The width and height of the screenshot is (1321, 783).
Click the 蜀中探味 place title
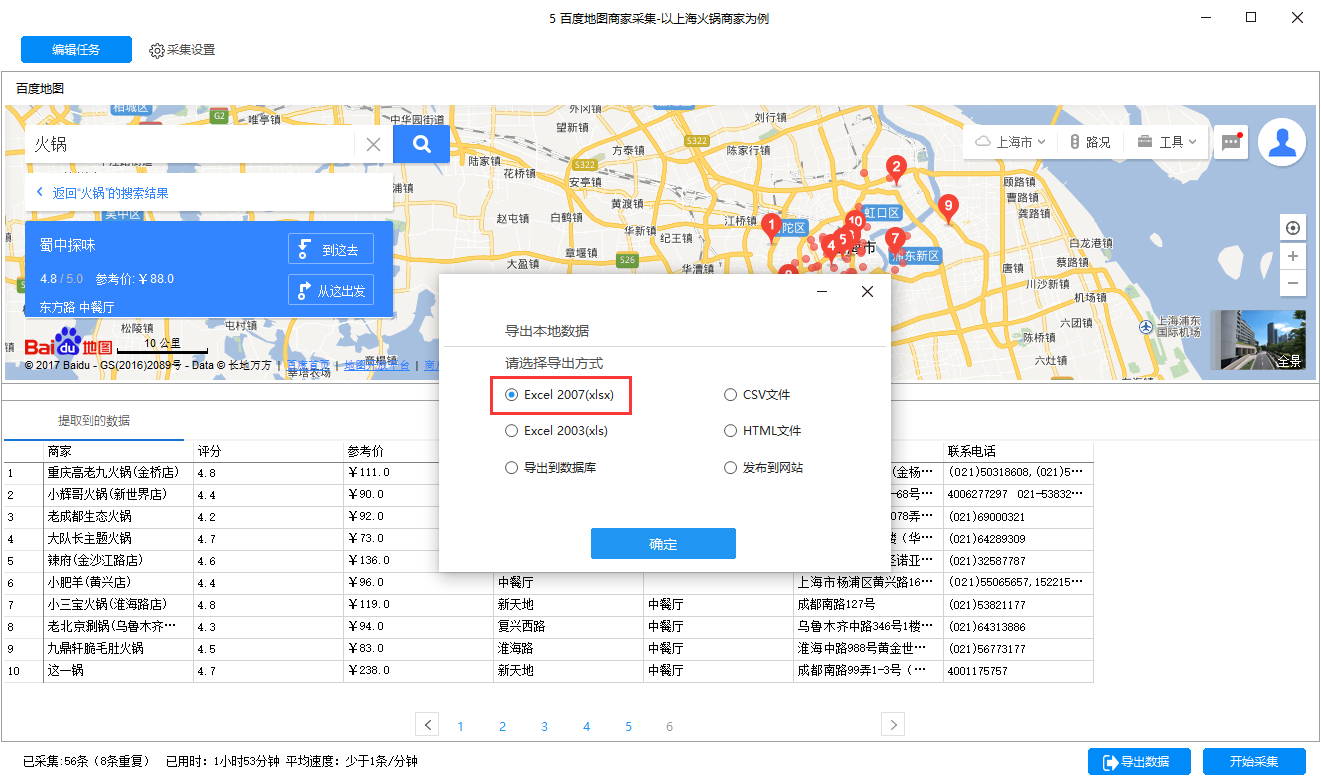[x=68, y=244]
